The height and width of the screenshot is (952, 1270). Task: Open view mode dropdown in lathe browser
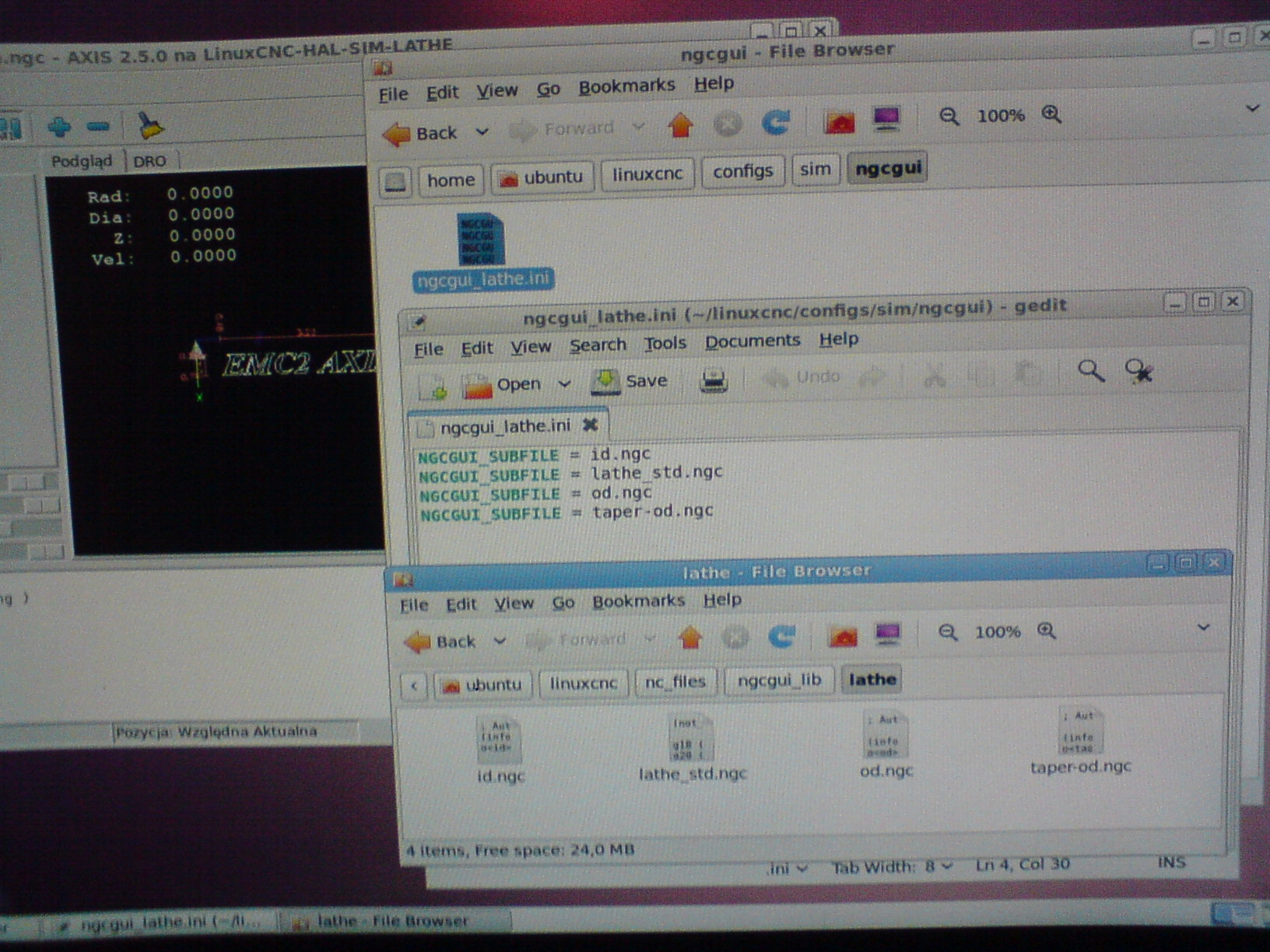coord(1203,628)
